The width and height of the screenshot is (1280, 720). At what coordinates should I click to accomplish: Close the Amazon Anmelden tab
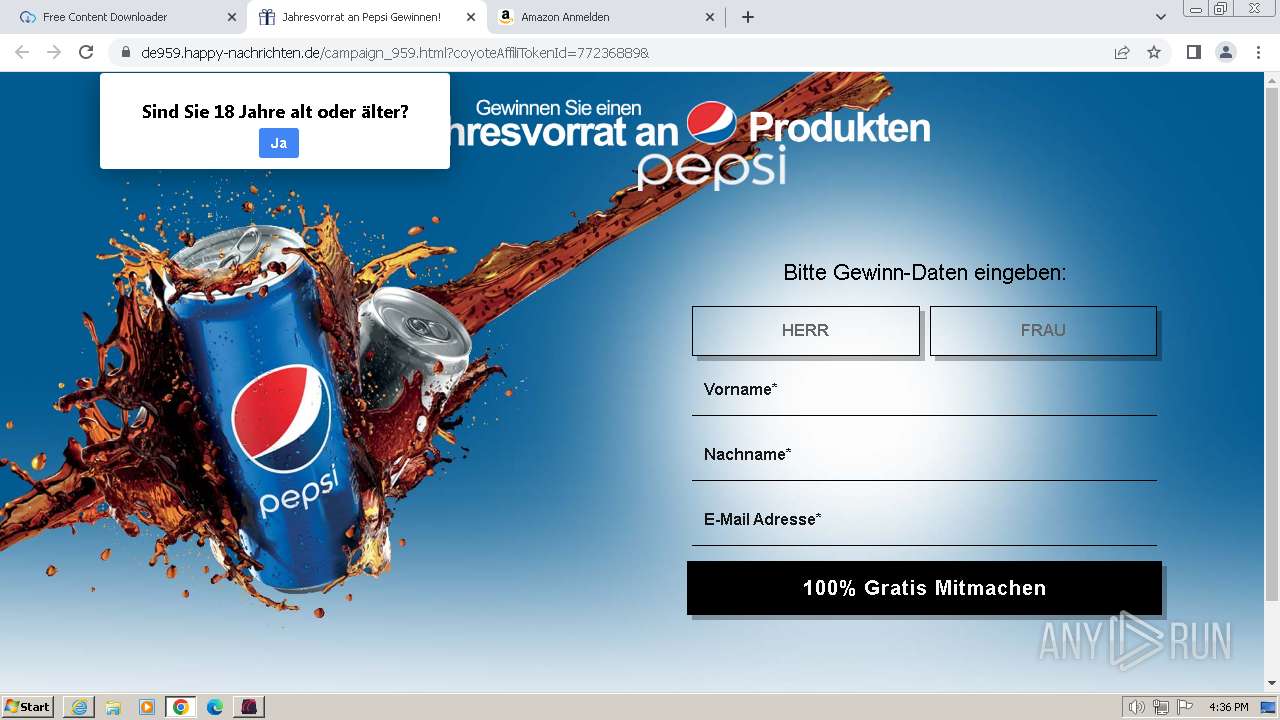(x=709, y=17)
